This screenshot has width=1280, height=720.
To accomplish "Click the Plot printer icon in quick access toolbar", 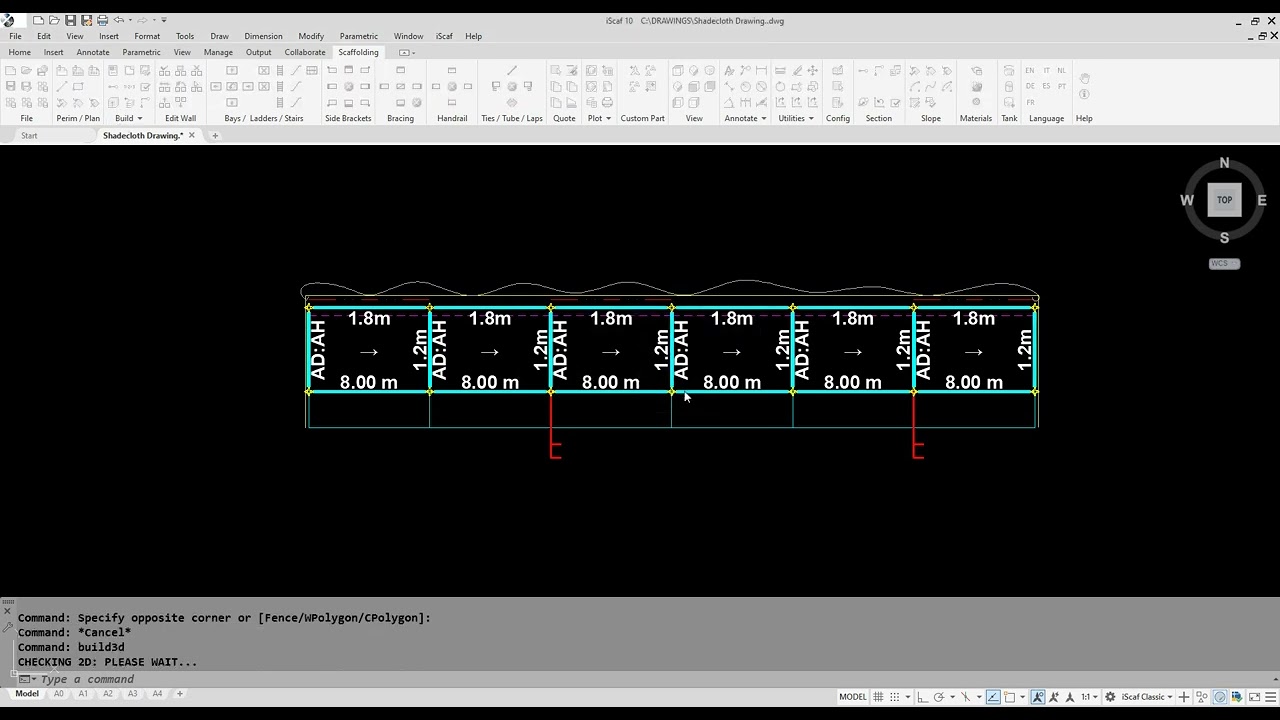I will (x=102, y=20).
